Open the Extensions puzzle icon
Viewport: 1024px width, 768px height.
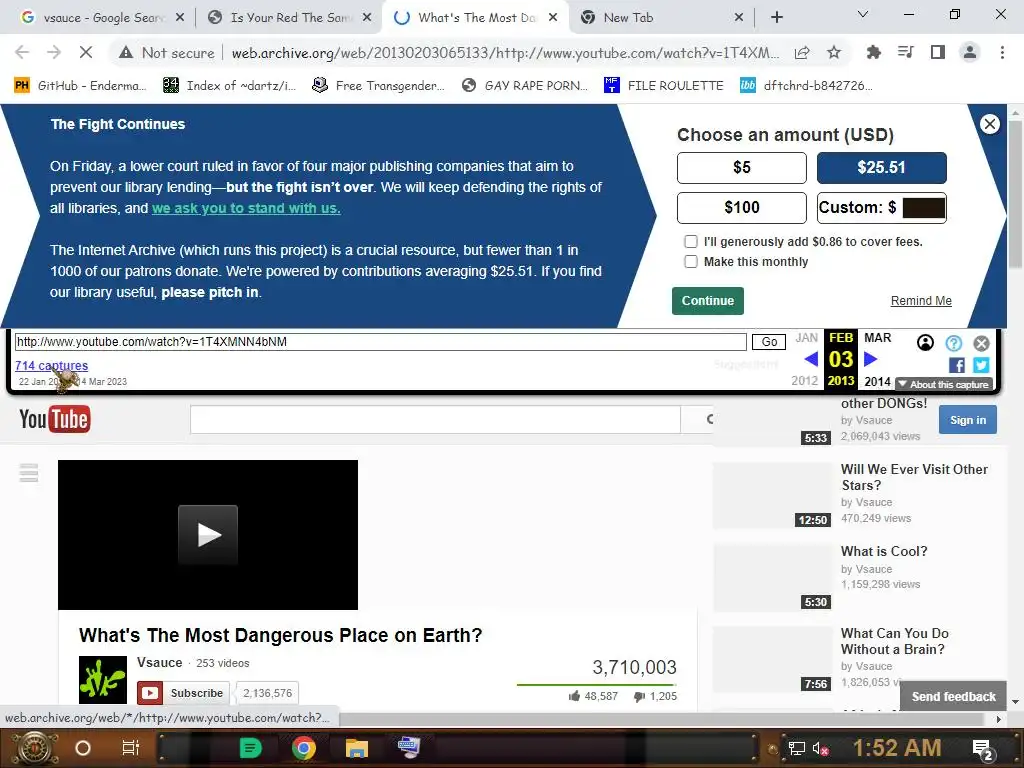pos(873,52)
